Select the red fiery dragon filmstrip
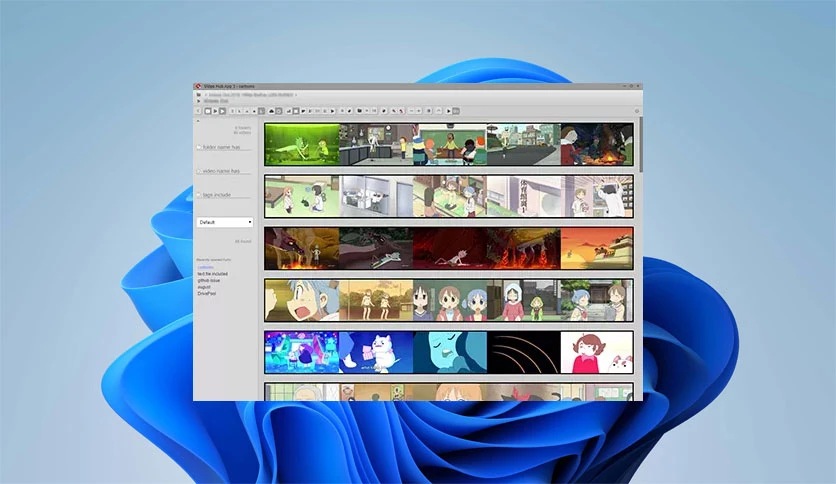836x484 pixels. 449,248
